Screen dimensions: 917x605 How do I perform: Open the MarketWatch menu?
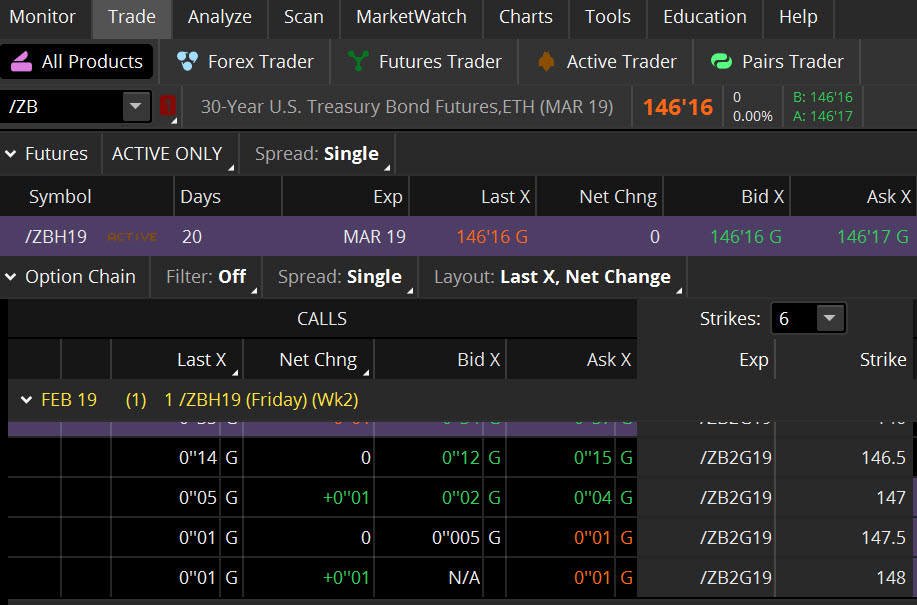[410, 17]
